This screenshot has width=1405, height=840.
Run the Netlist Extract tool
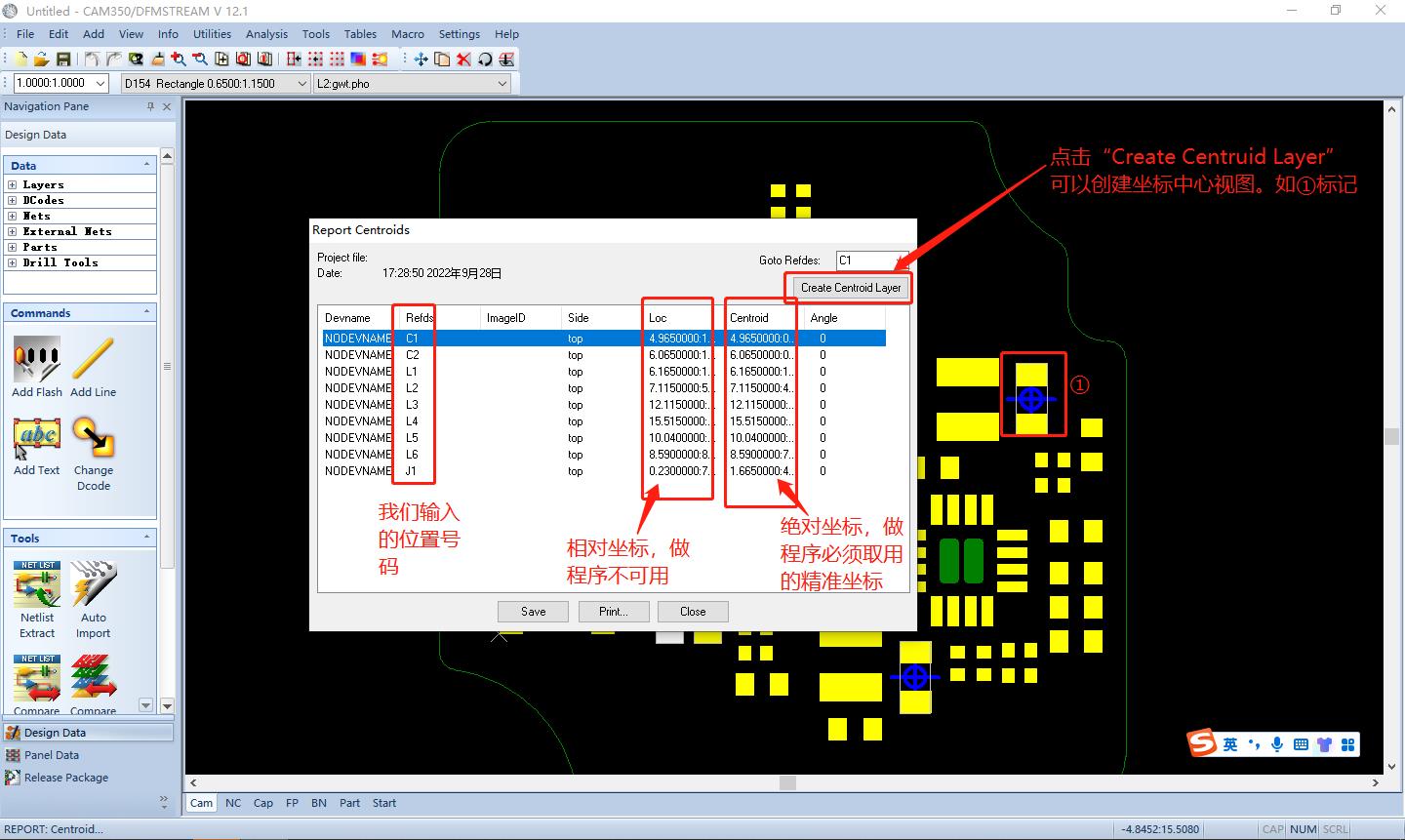tap(37, 583)
